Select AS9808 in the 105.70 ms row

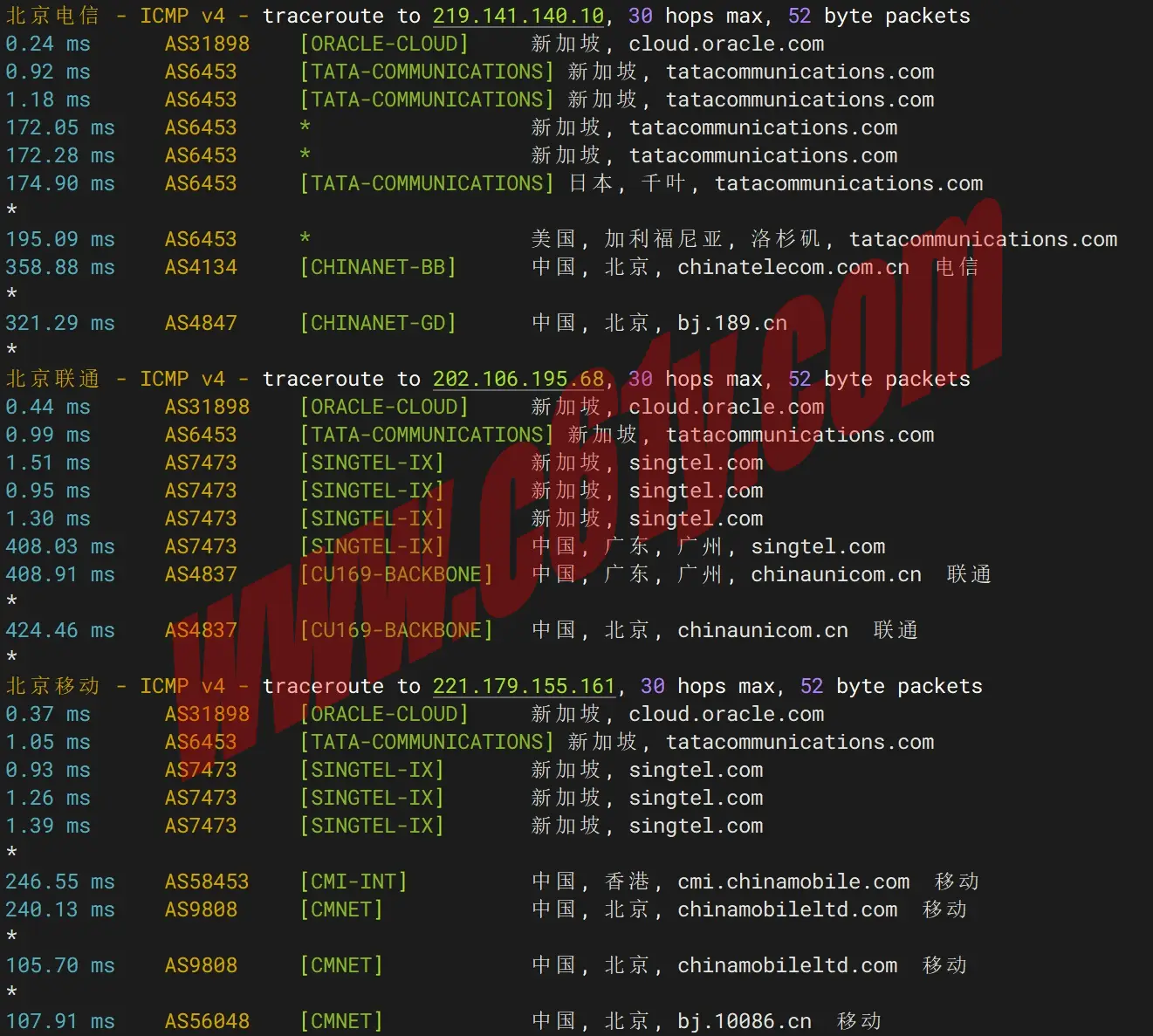(x=201, y=965)
